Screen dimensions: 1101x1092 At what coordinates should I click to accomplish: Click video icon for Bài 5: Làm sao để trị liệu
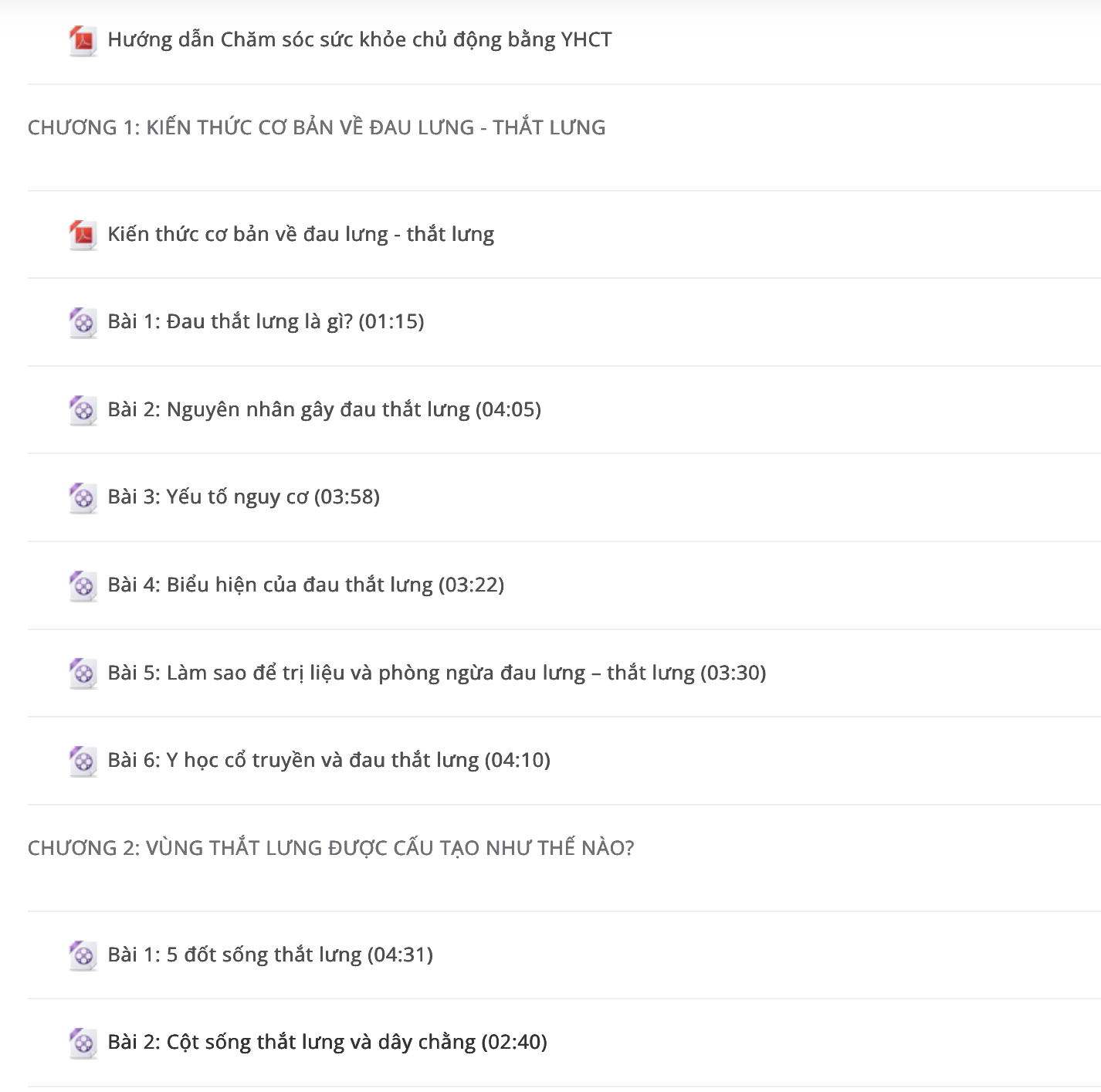(83, 673)
